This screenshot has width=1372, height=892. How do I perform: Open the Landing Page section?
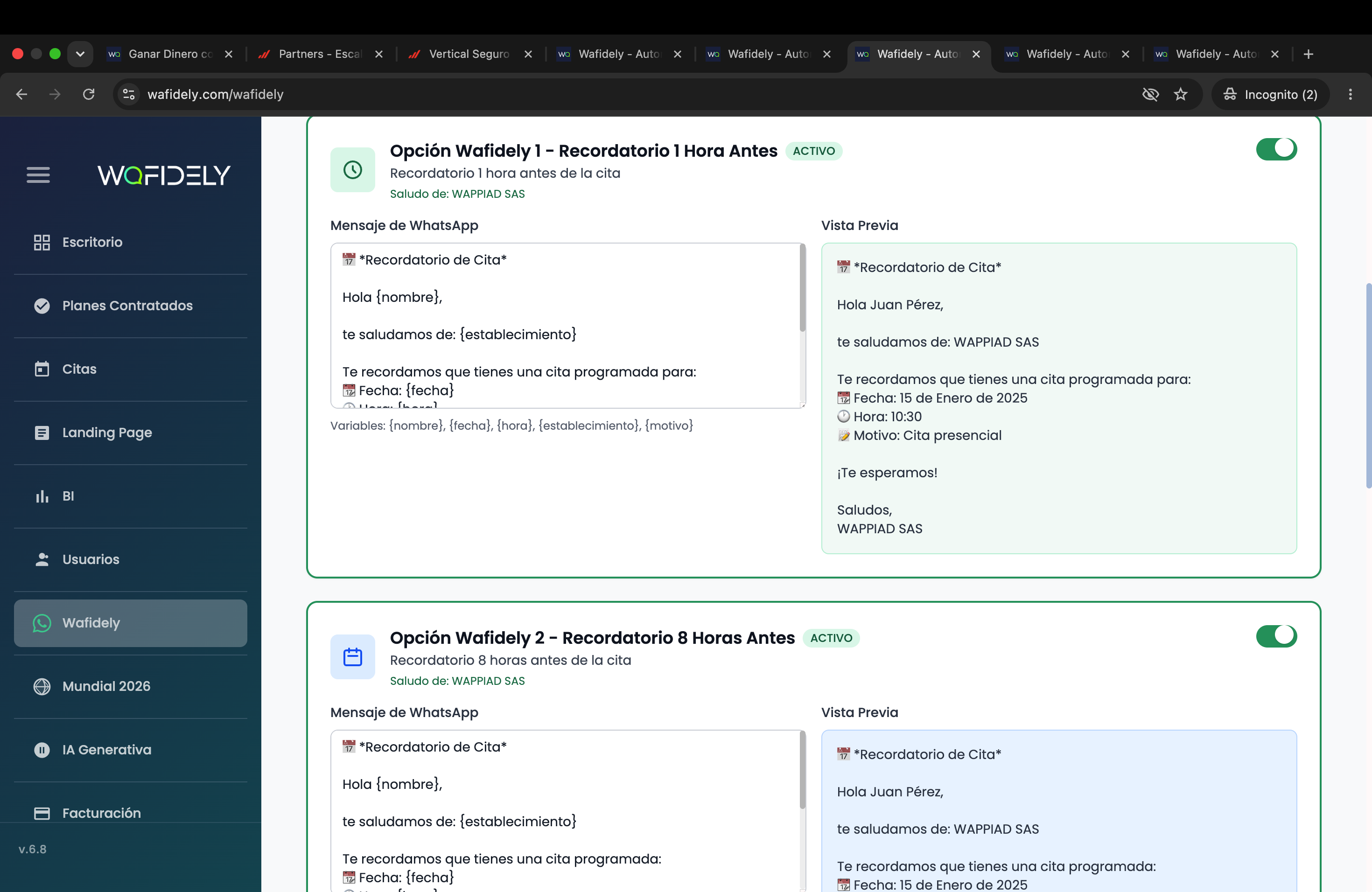click(x=130, y=432)
